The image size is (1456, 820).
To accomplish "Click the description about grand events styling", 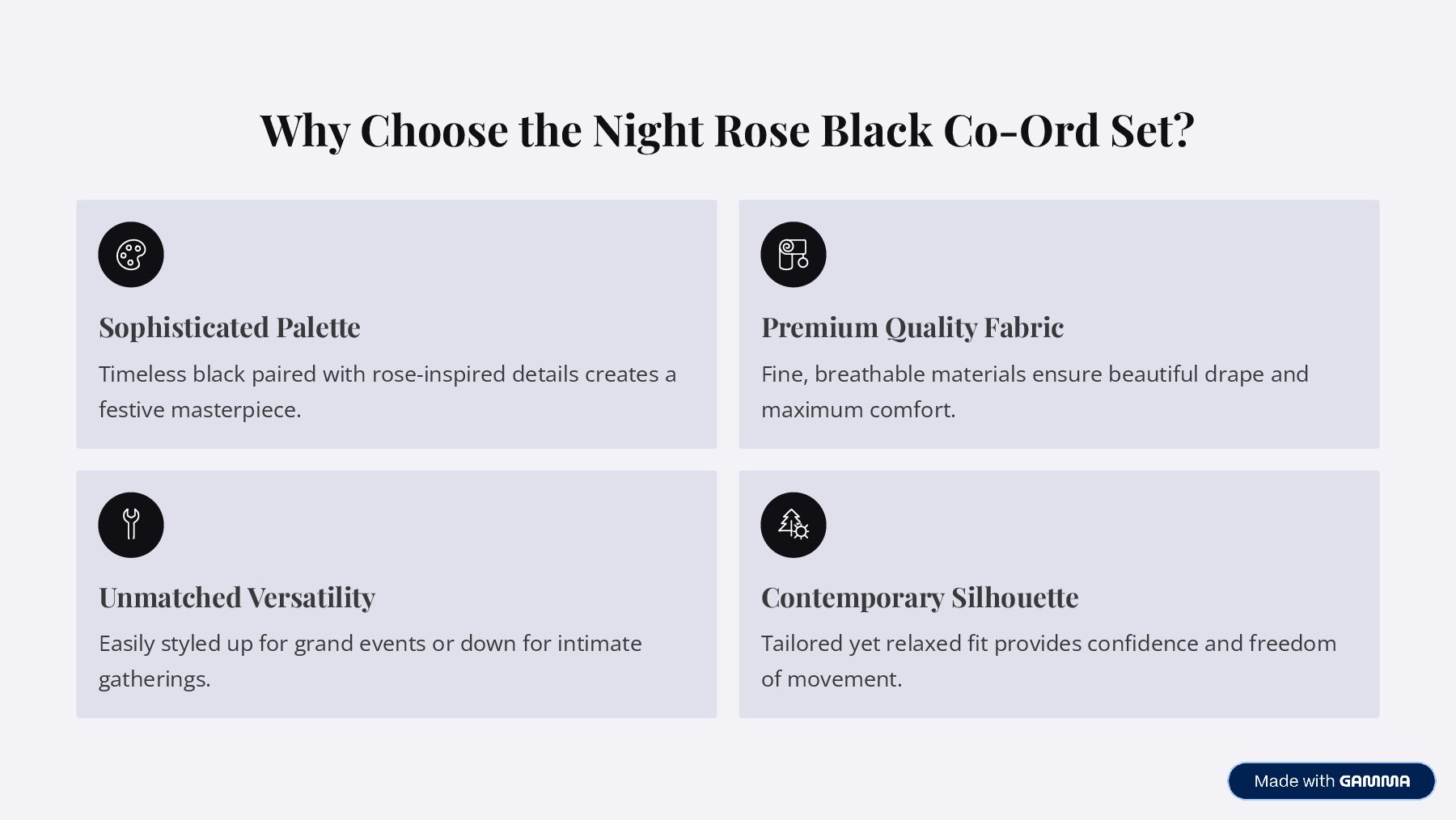I will (x=370, y=644).
